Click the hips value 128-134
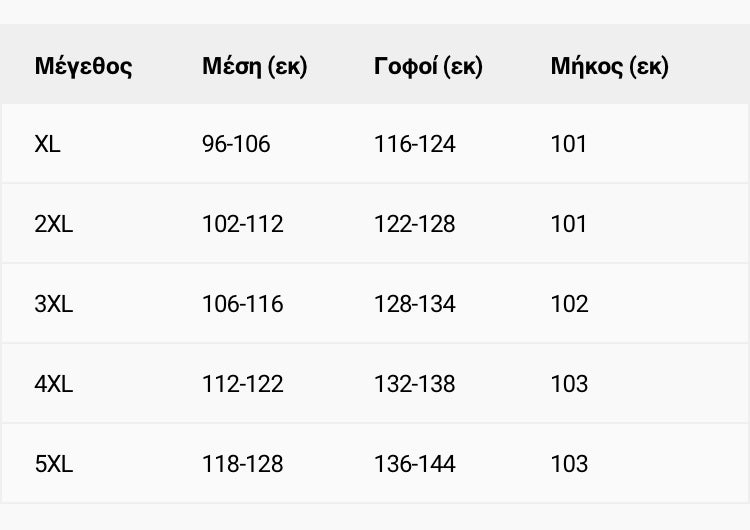This screenshot has height=530, width=750. pos(415,304)
